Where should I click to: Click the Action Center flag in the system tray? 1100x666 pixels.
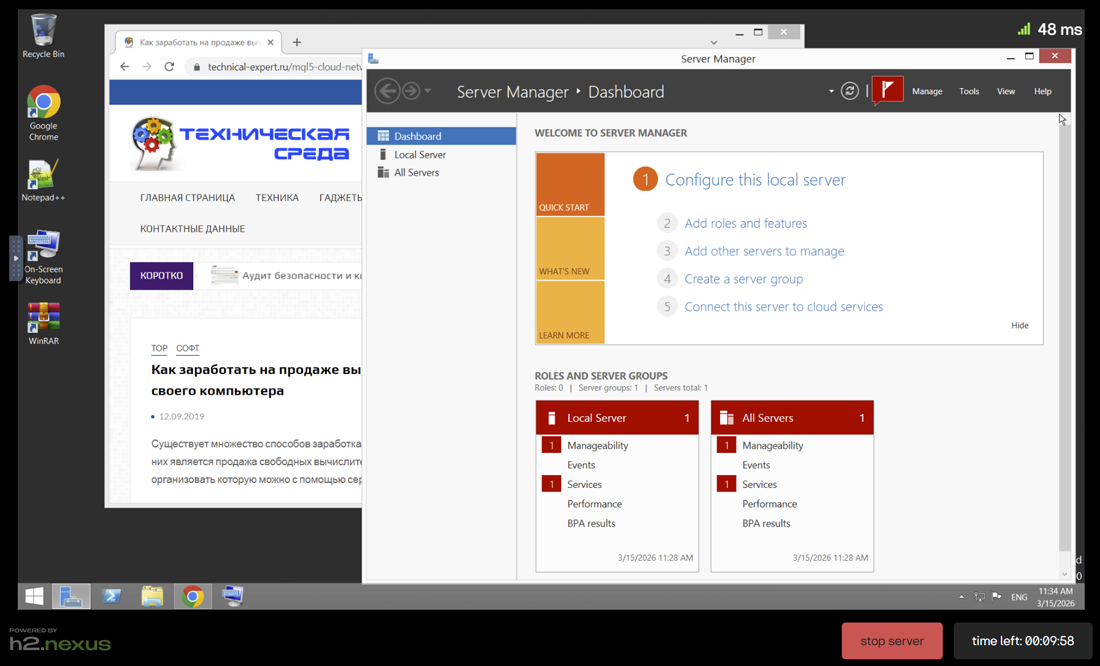coord(996,596)
